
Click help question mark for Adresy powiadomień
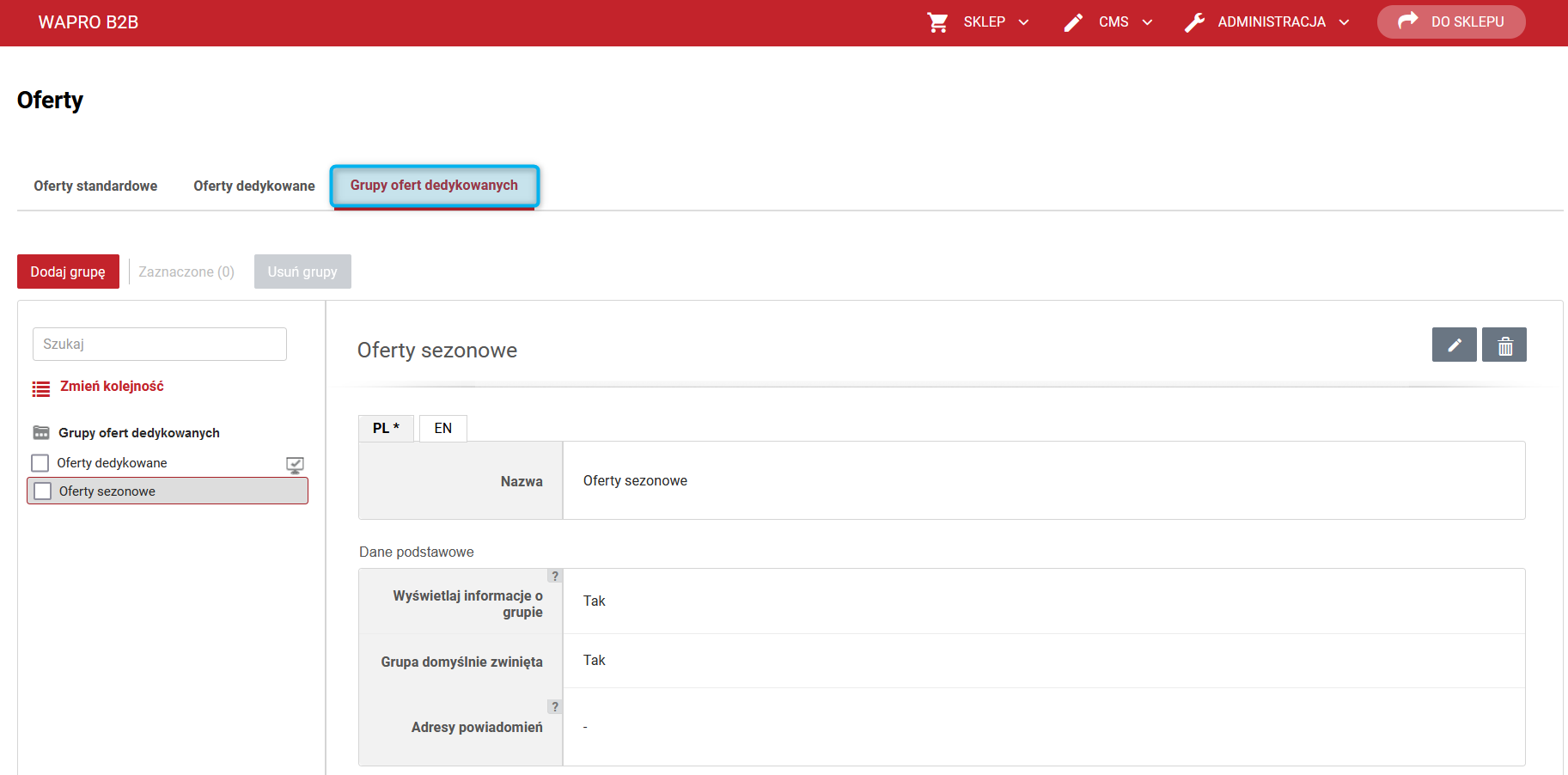[x=555, y=706]
